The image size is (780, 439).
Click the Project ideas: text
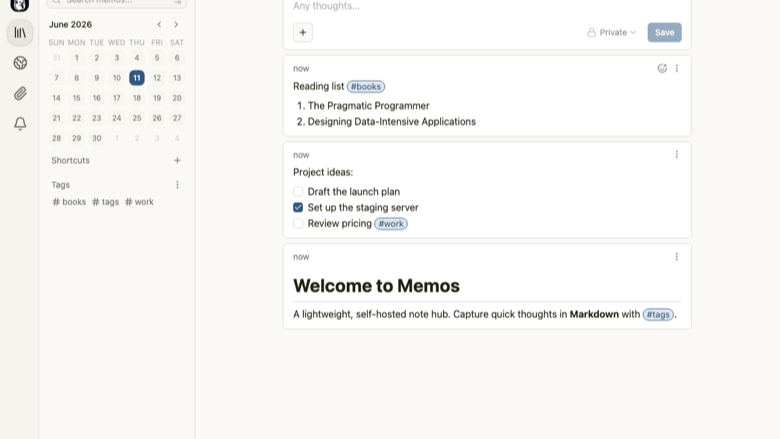[323, 173]
